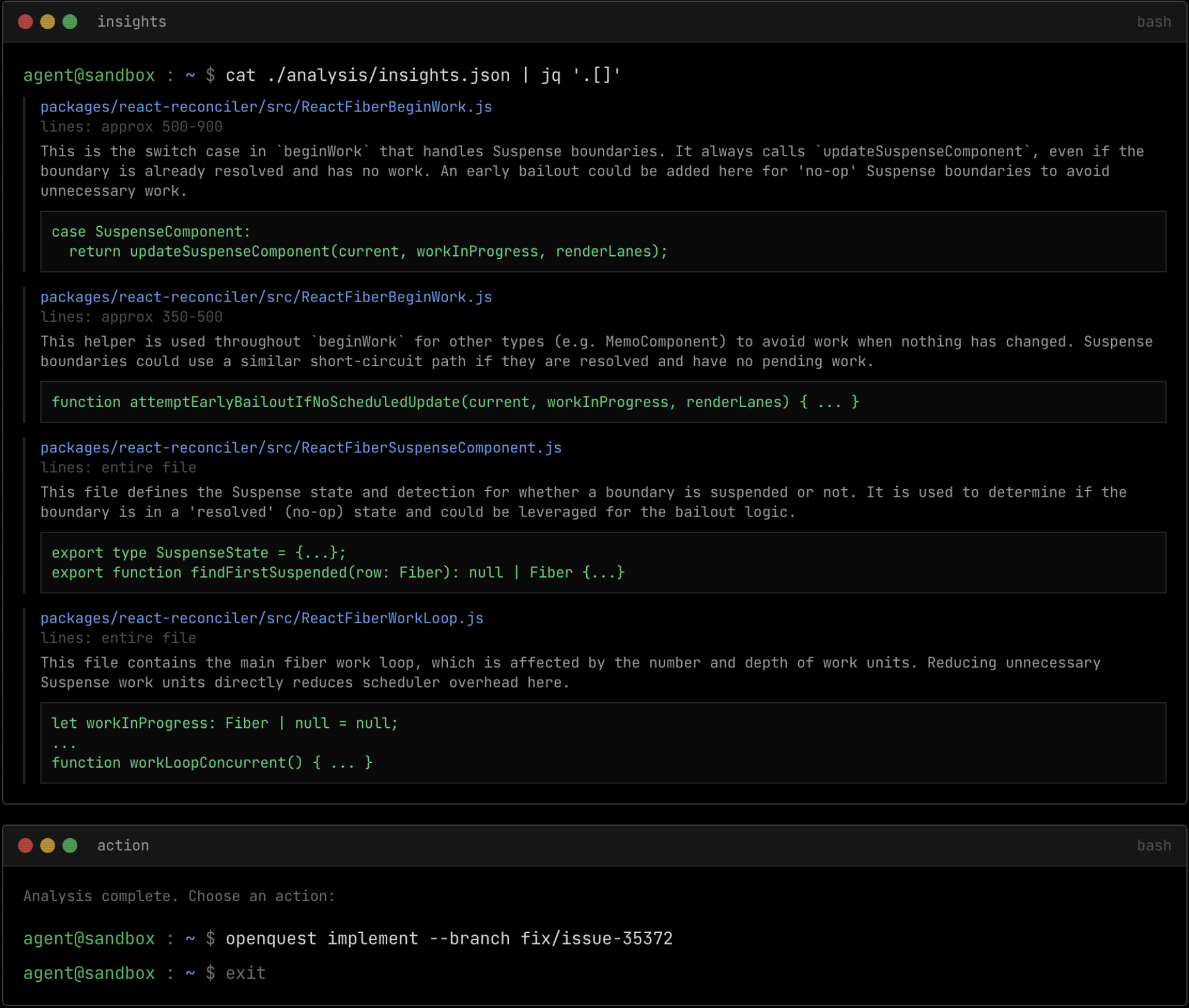Select the exit command option
The width and height of the screenshot is (1189, 1008).
[x=245, y=973]
